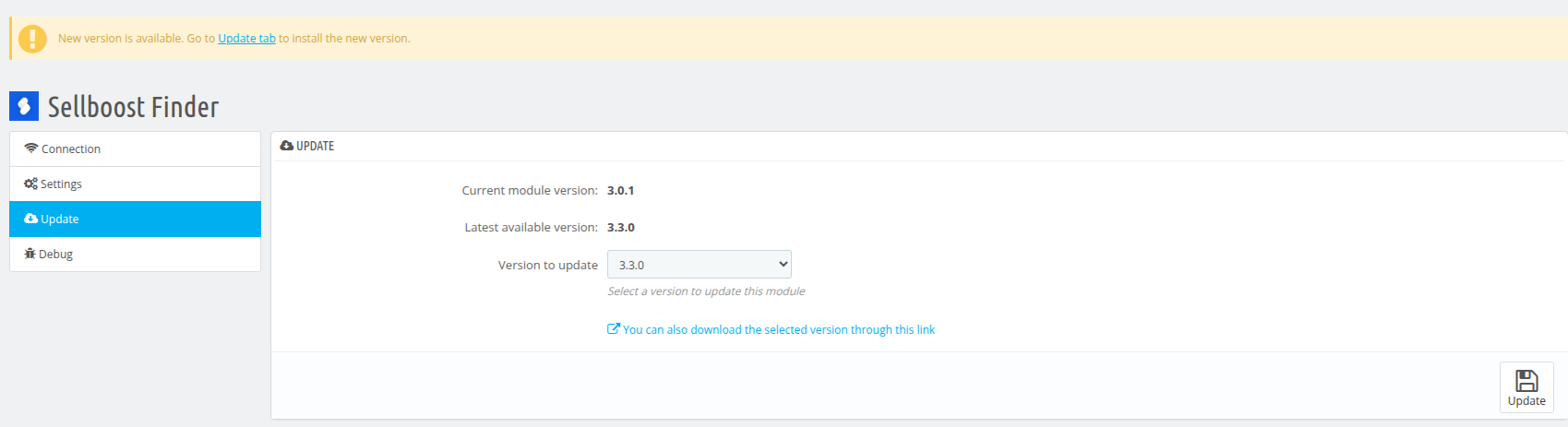Click the Sellboost Finder logo icon

[x=24, y=106]
